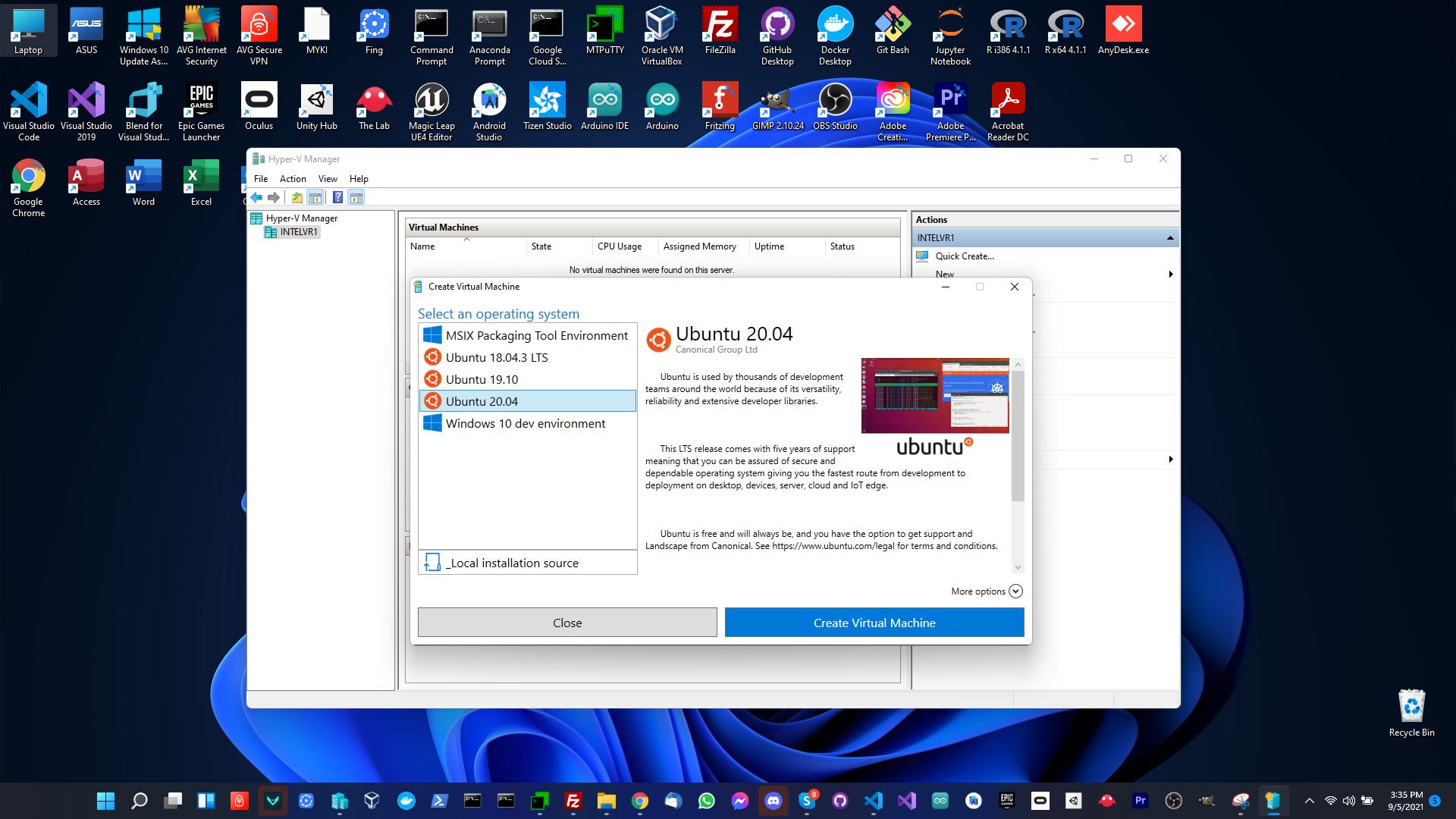
Task: Open Epic Games Launcher desktop icon
Action: coord(201,112)
